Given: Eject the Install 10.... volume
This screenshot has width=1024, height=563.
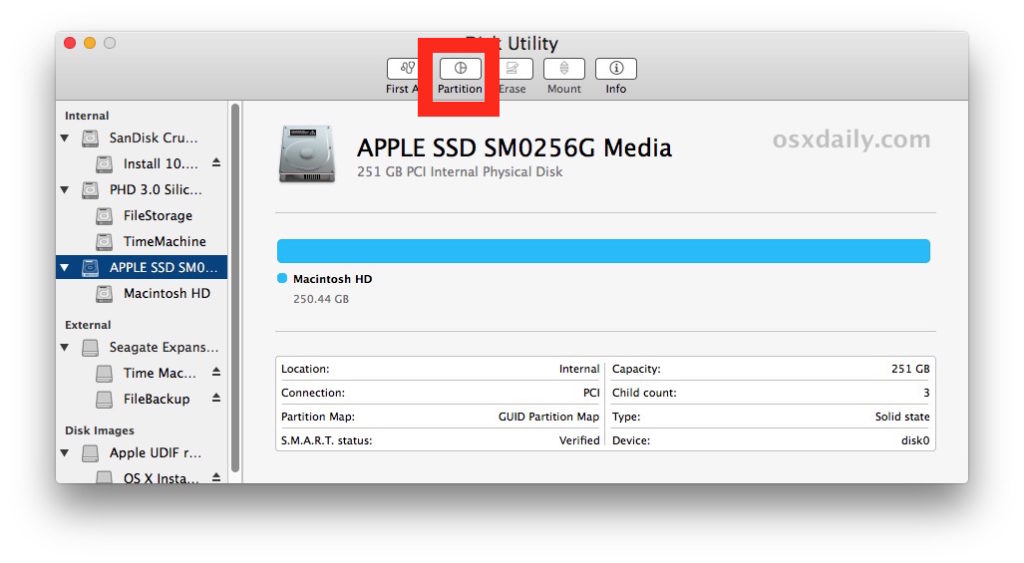Looking at the screenshot, I should 216,163.
